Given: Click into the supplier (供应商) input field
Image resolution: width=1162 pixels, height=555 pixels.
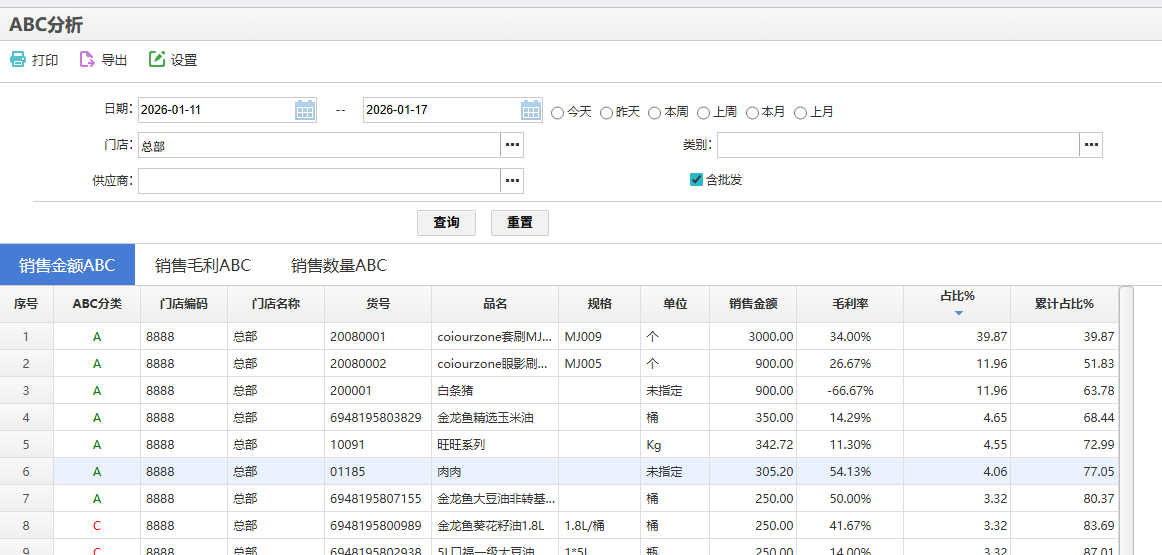Looking at the screenshot, I should click(x=319, y=181).
